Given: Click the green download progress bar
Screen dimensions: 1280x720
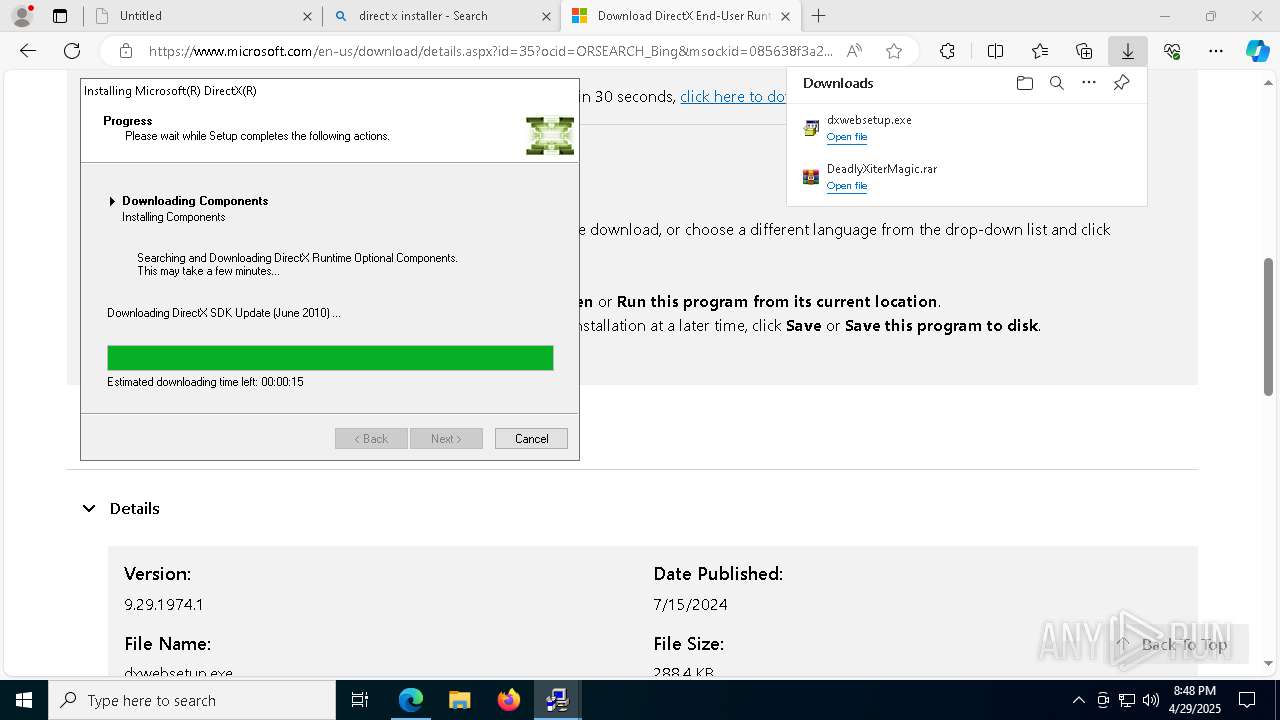Looking at the screenshot, I should (330, 358).
